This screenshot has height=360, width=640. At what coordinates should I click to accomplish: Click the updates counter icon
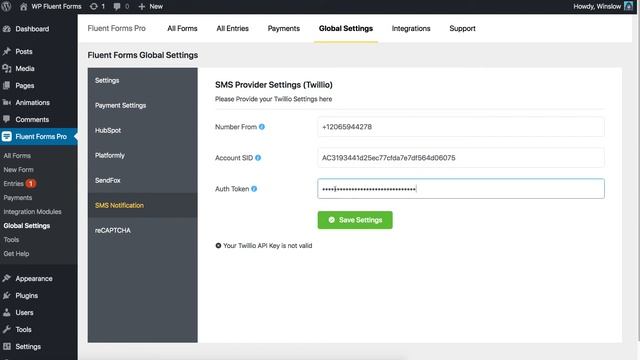(x=93, y=6)
